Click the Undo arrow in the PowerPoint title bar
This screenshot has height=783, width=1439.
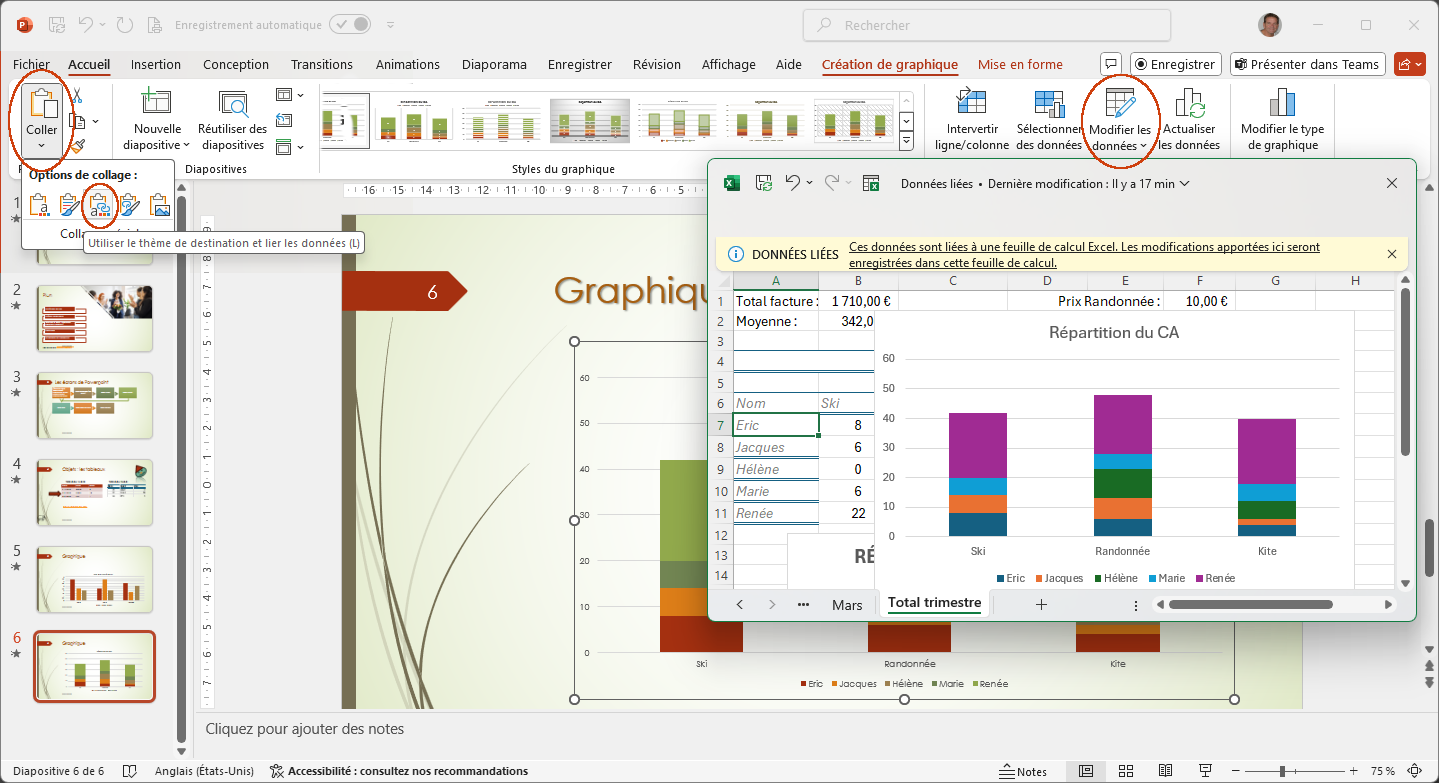pos(87,25)
